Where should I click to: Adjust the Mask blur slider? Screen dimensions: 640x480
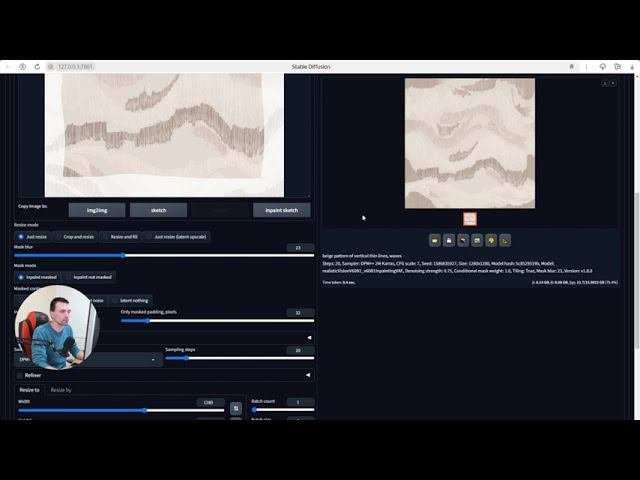pos(164,256)
